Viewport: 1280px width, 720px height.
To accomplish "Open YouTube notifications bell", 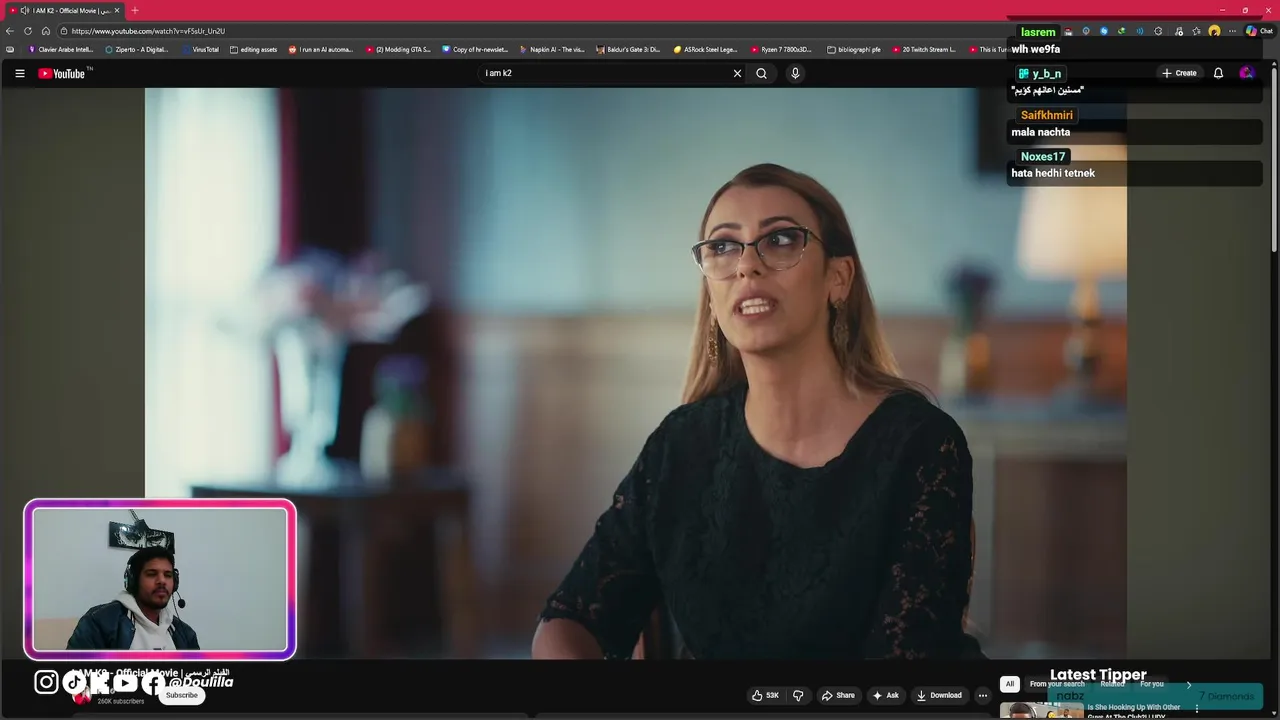I will pos(1218,73).
